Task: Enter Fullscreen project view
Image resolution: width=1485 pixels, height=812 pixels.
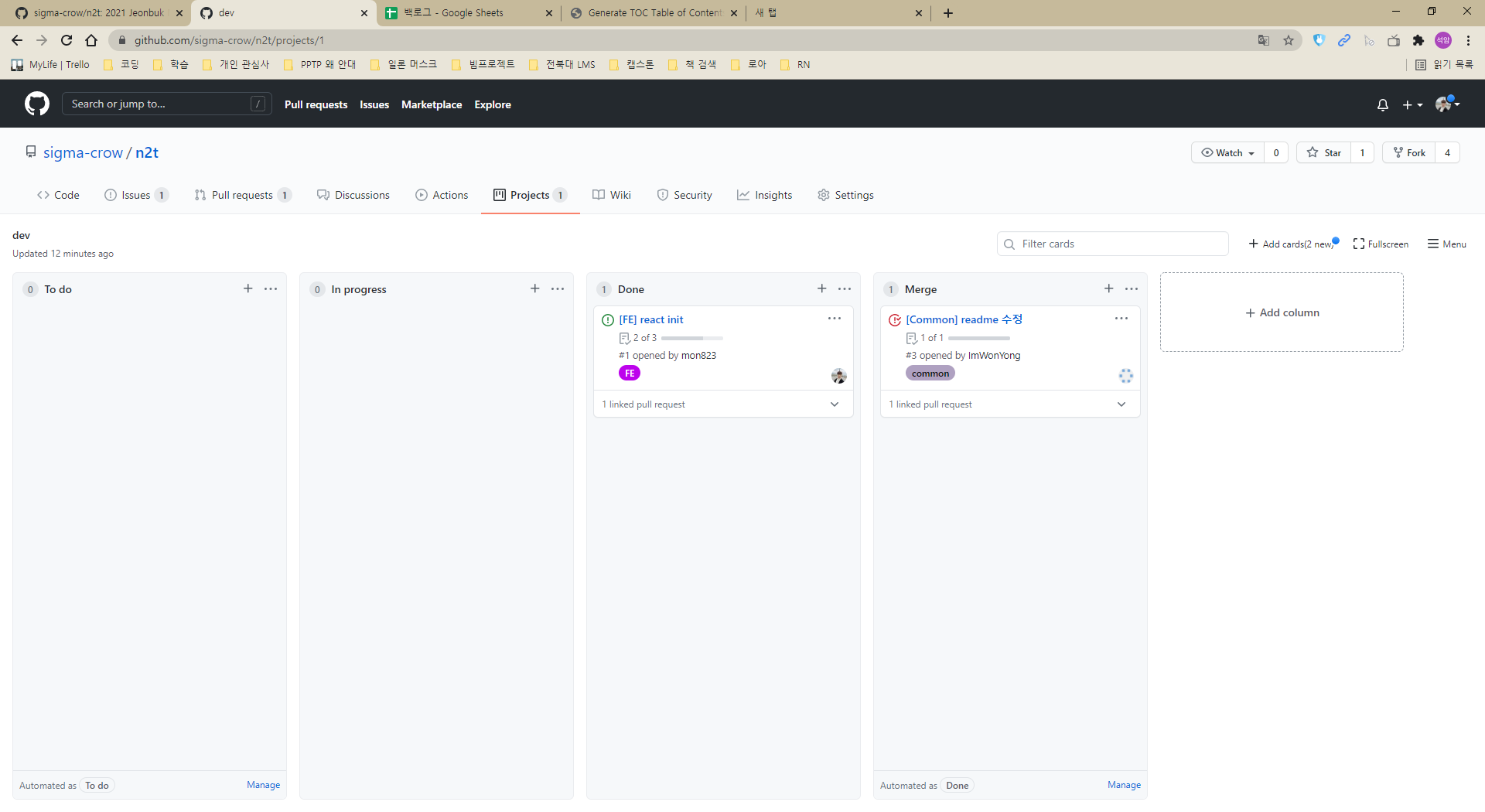Action: [1381, 244]
